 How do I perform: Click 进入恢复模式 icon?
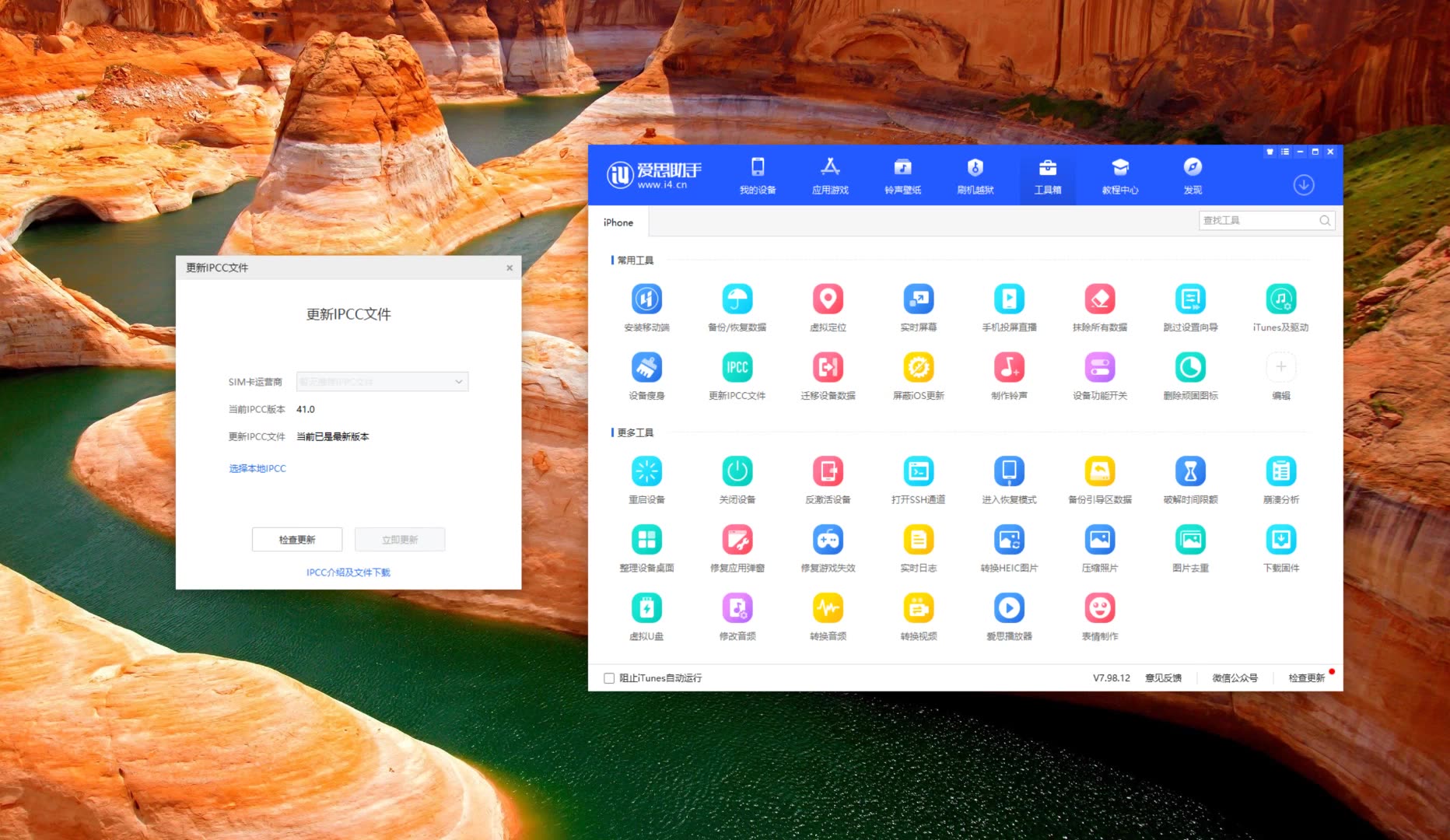click(x=1009, y=471)
